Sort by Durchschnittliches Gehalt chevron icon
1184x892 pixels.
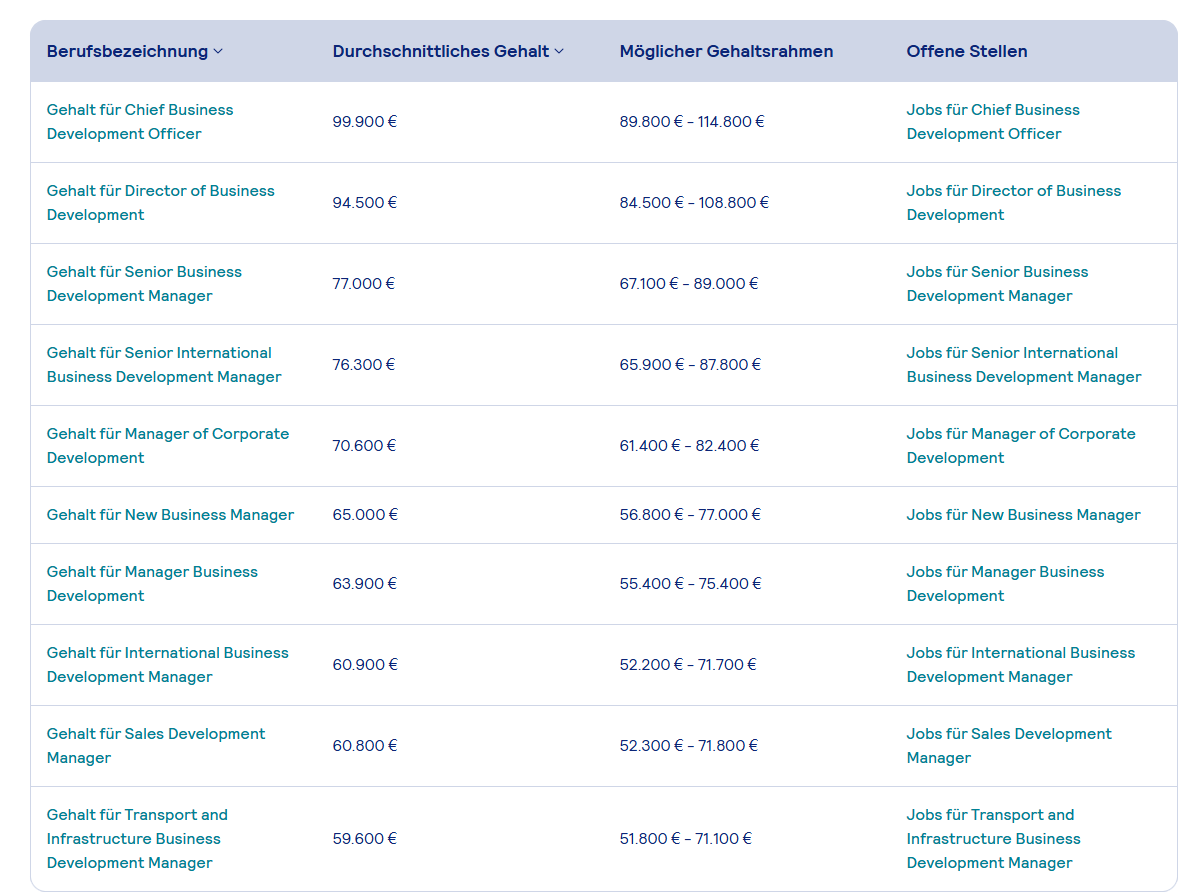559,51
